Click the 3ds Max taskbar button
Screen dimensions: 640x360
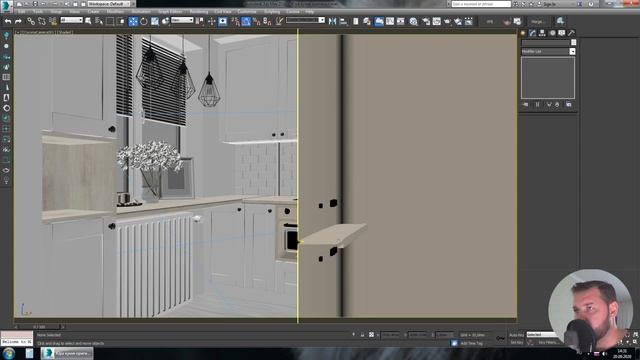(x=67, y=353)
